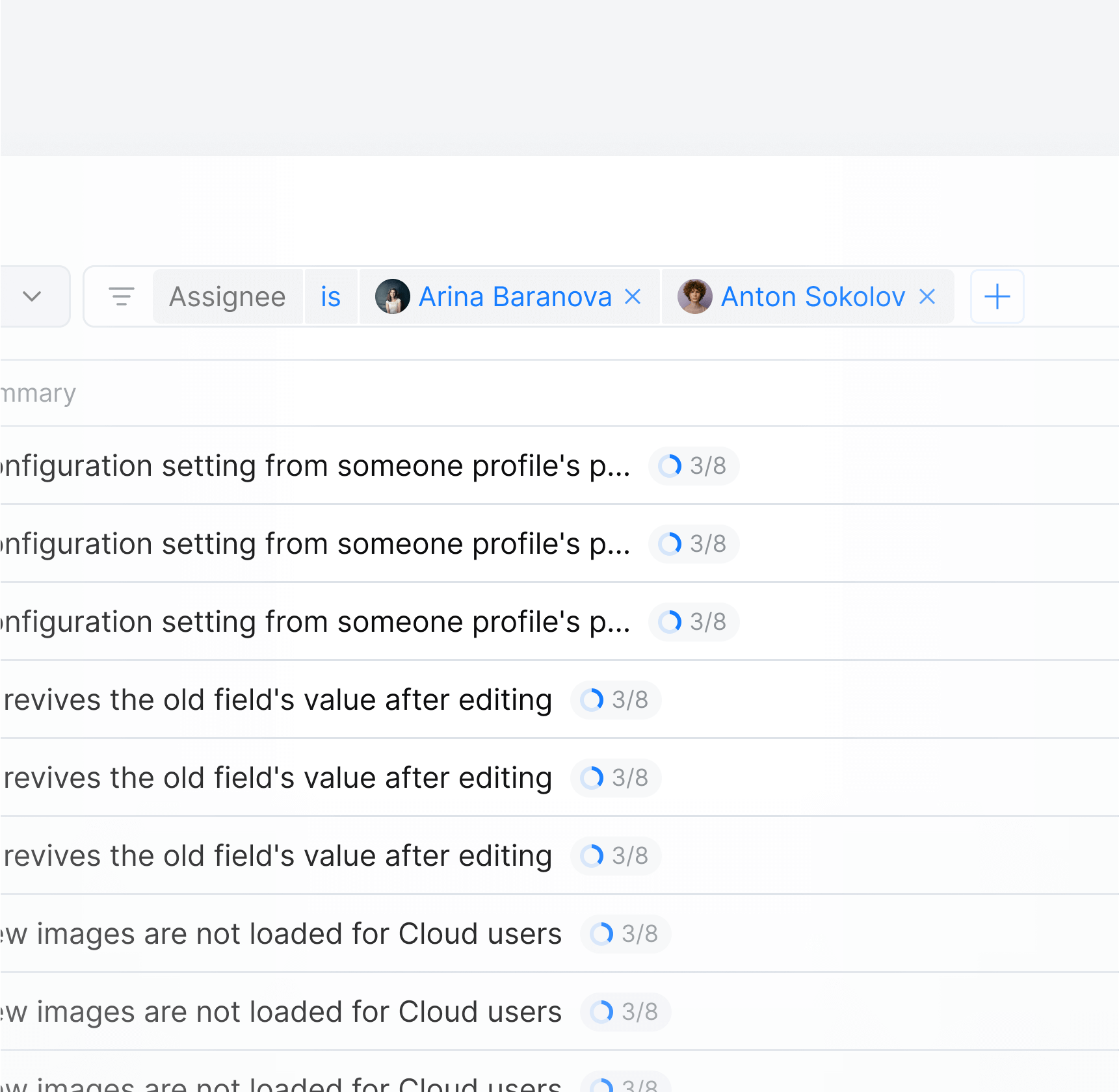Click progress badge on second configuration setting row
Screen dimensions: 1119x1092
[x=693, y=544]
